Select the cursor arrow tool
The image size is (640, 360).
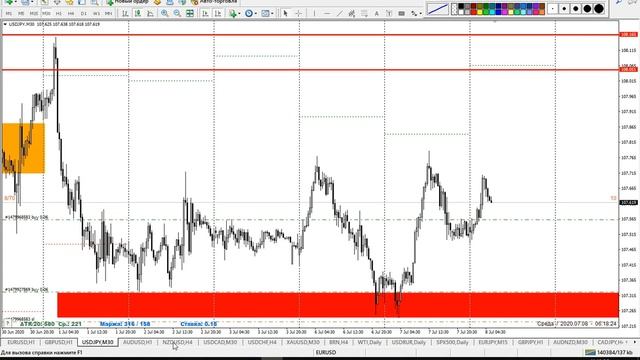[285, 13]
